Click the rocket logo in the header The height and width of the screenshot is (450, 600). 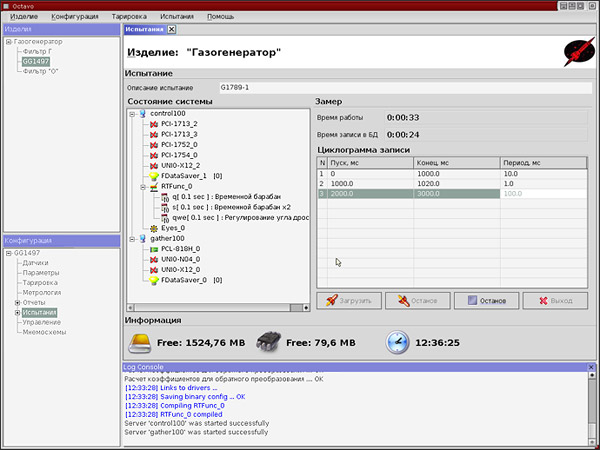pyautogui.click(x=579, y=52)
